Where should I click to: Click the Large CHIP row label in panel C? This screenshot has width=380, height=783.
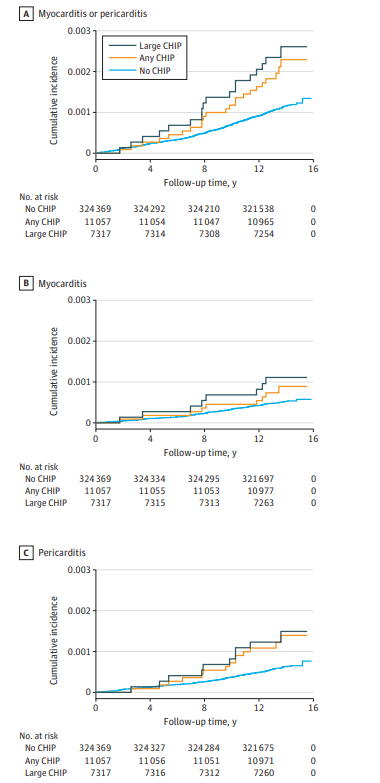click(x=46, y=773)
